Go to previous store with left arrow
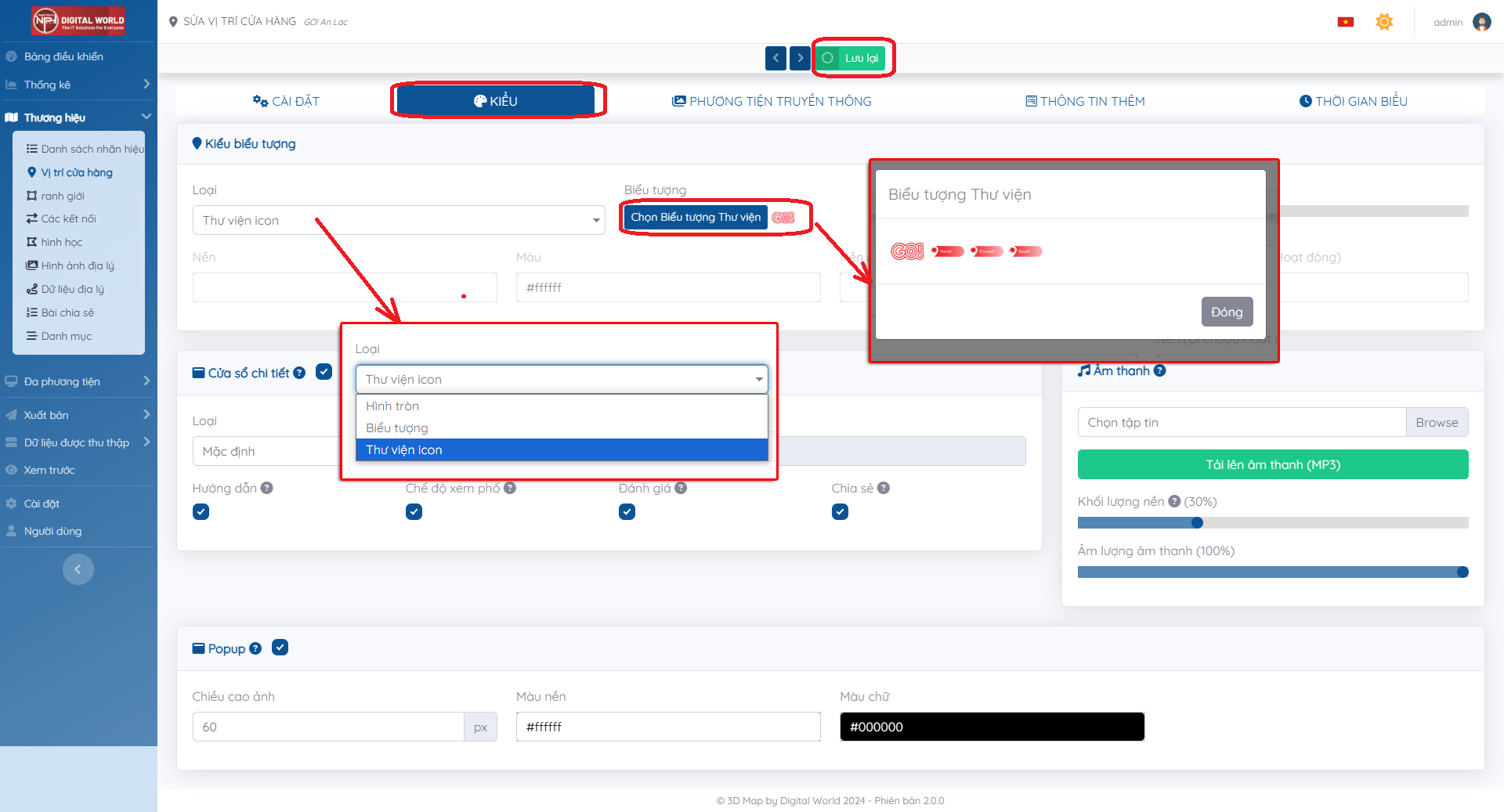The image size is (1504, 812). point(775,58)
